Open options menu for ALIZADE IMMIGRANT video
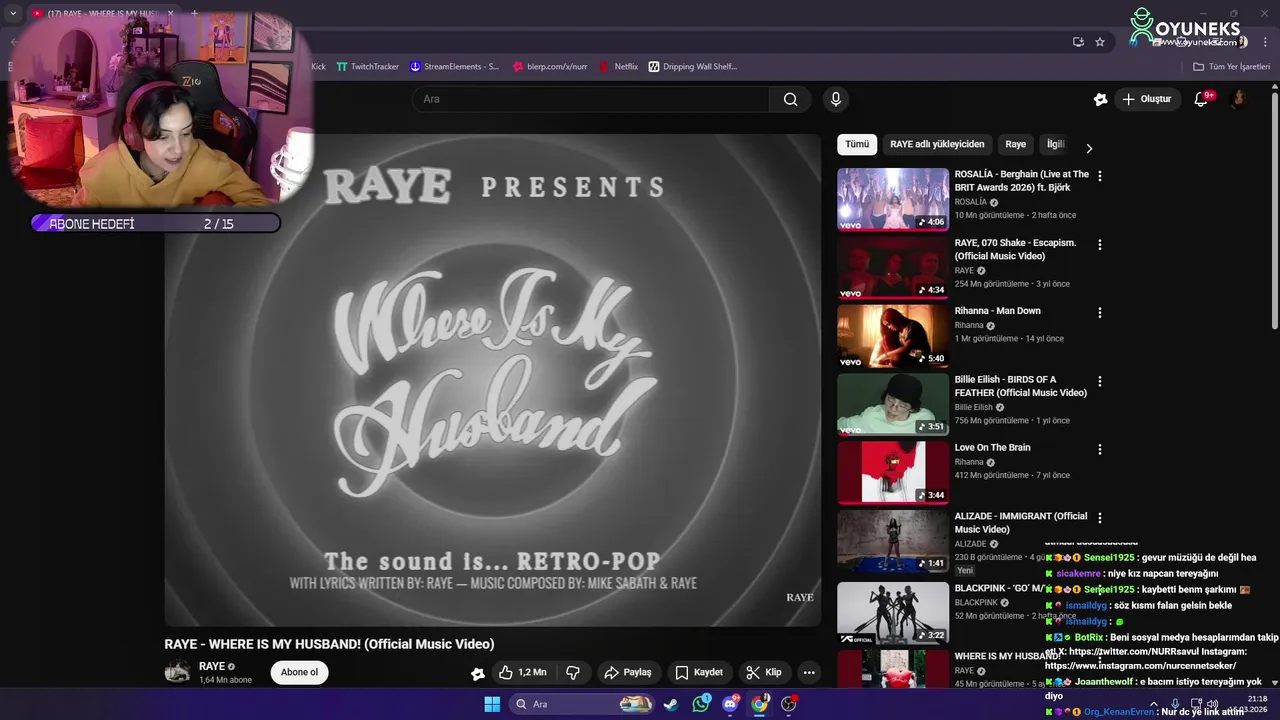The width and height of the screenshot is (1280, 720). click(x=1100, y=518)
